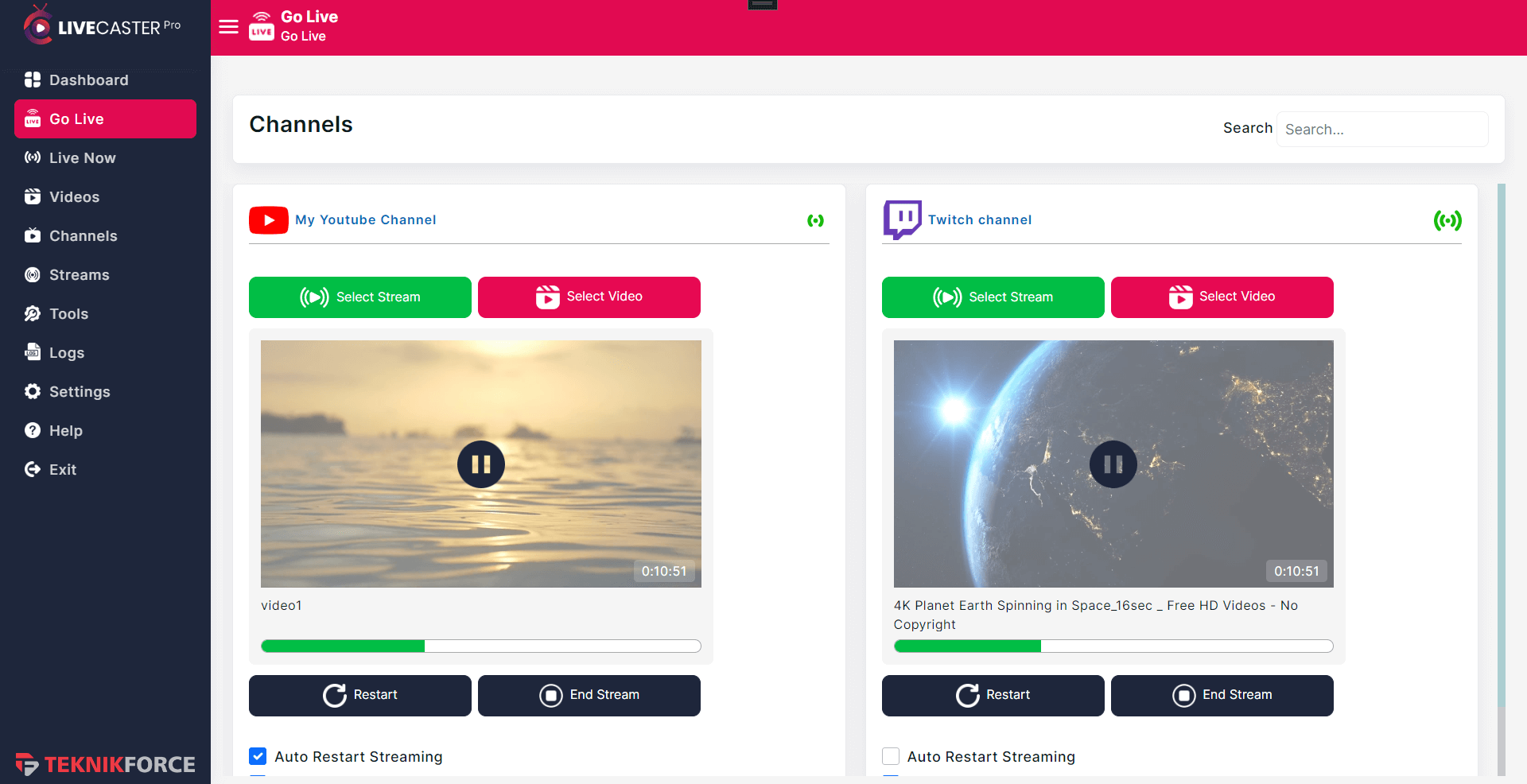End Stream on the YouTube channel
Viewport: 1527px width, 784px height.
[x=589, y=696]
